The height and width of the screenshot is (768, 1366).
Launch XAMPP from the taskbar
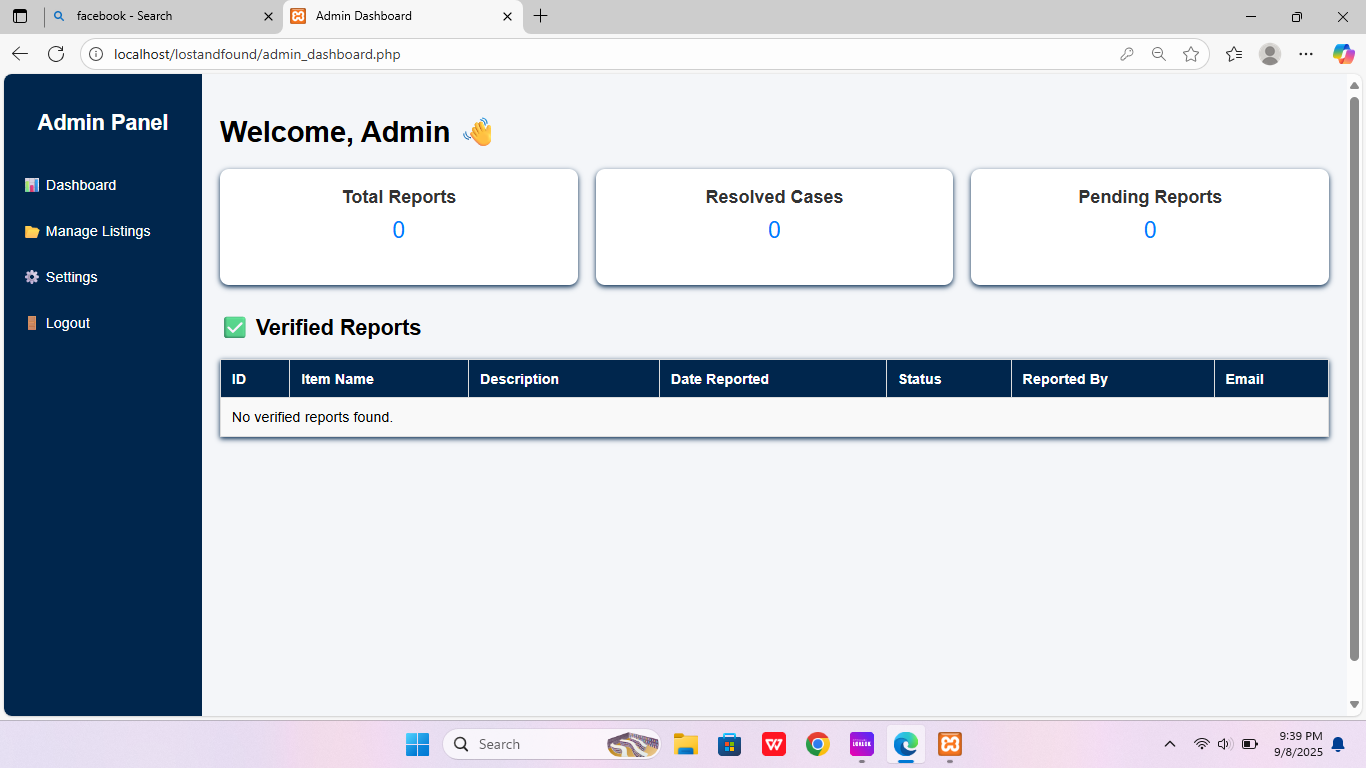click(x=950, y=744)
